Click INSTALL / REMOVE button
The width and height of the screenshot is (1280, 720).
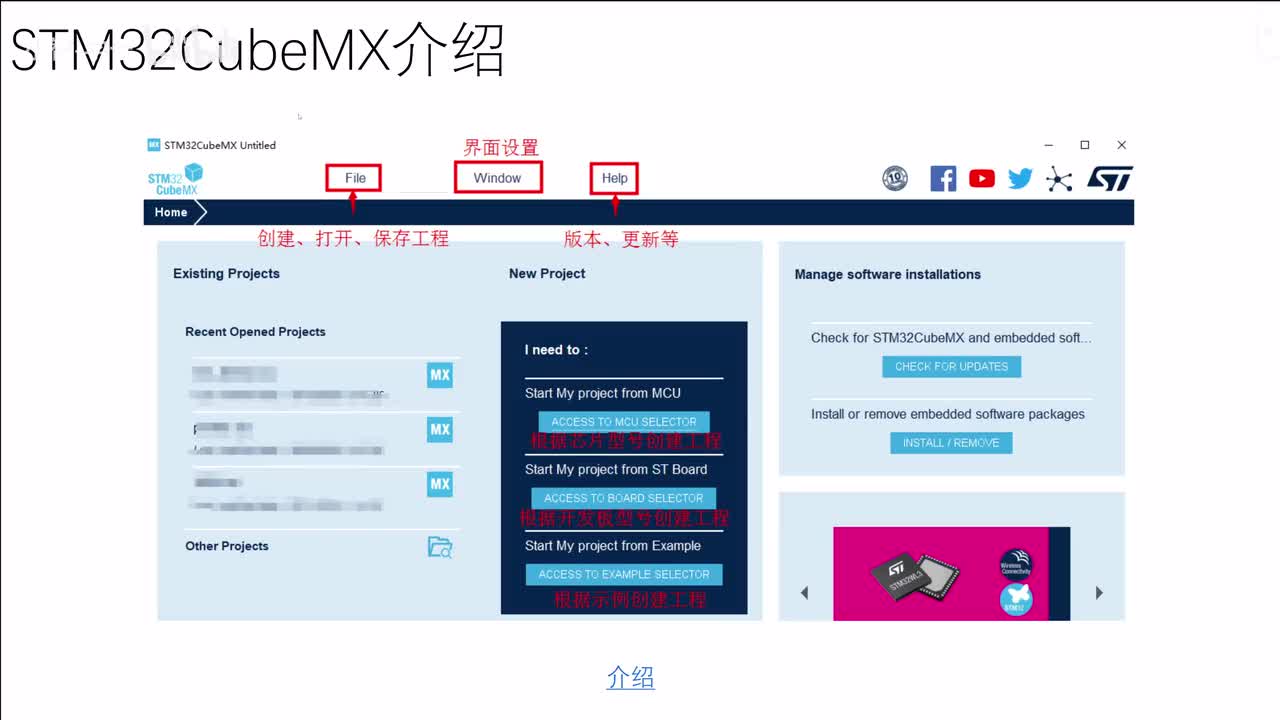tap(951, 443)
